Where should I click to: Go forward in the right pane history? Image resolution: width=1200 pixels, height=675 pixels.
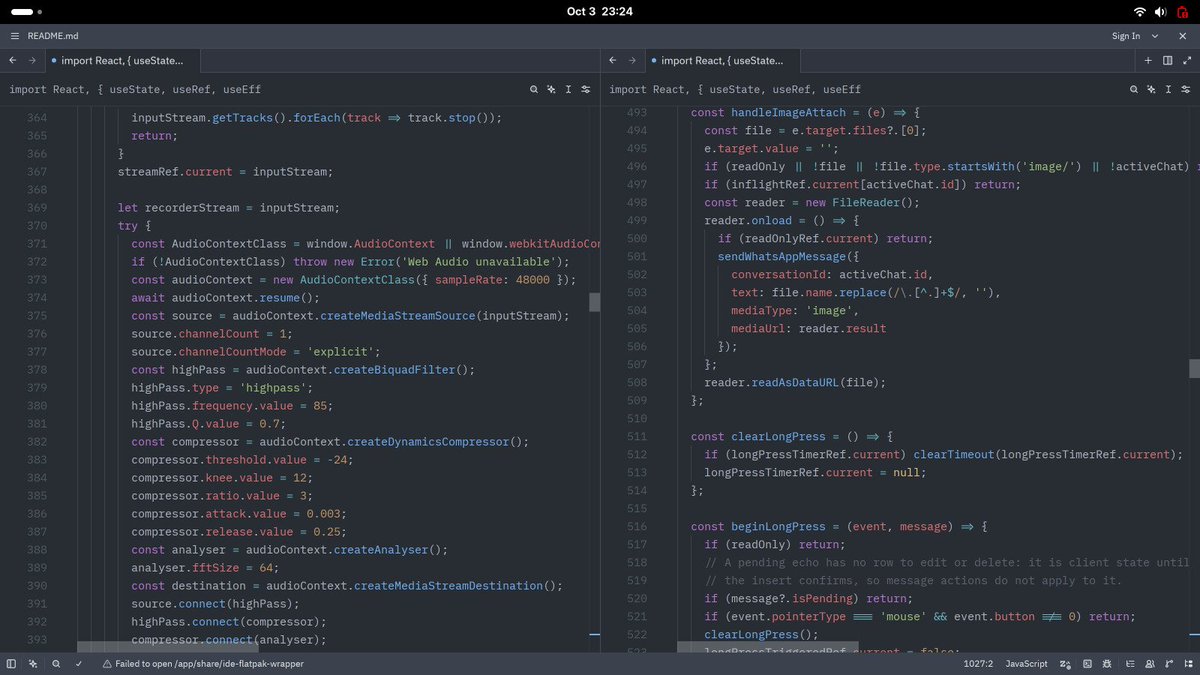[x=632, y=60]
